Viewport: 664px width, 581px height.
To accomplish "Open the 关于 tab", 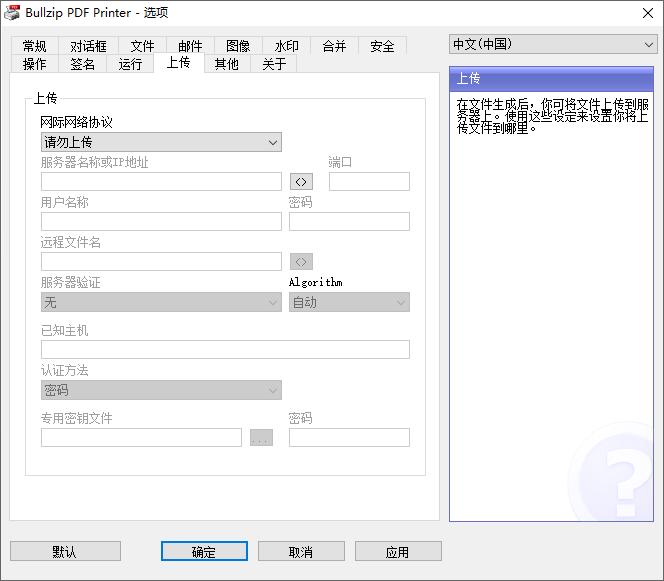I will point(274,64).
